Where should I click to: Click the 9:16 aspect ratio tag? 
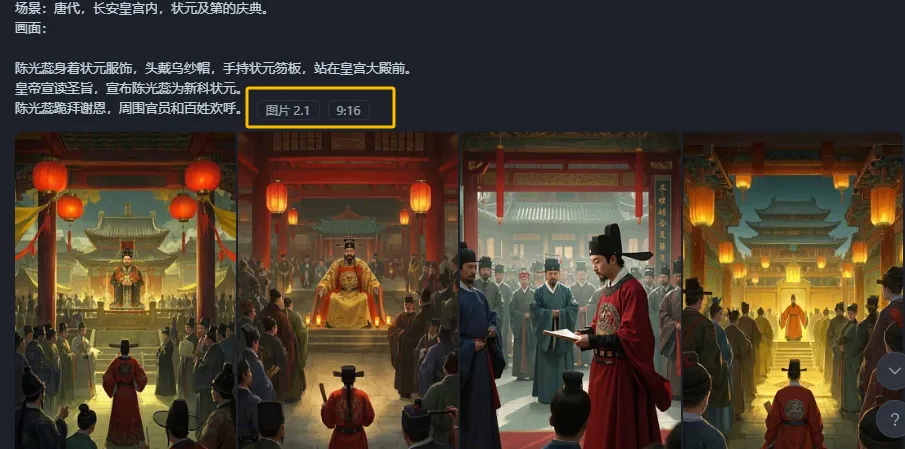point(349,110)
